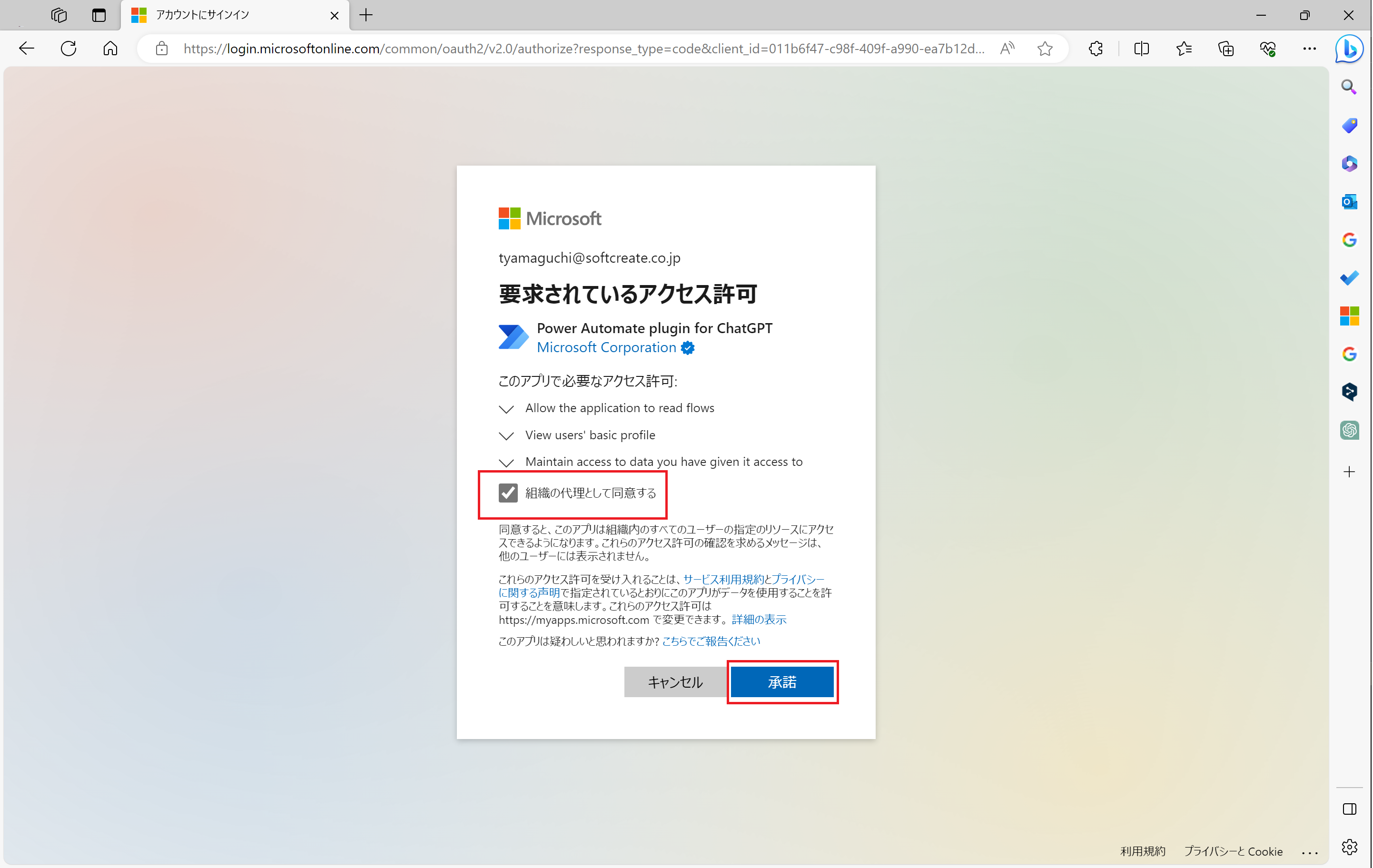Go to the browser Home page
Viewport: 1373px width, 868px height.
[110, 49]
